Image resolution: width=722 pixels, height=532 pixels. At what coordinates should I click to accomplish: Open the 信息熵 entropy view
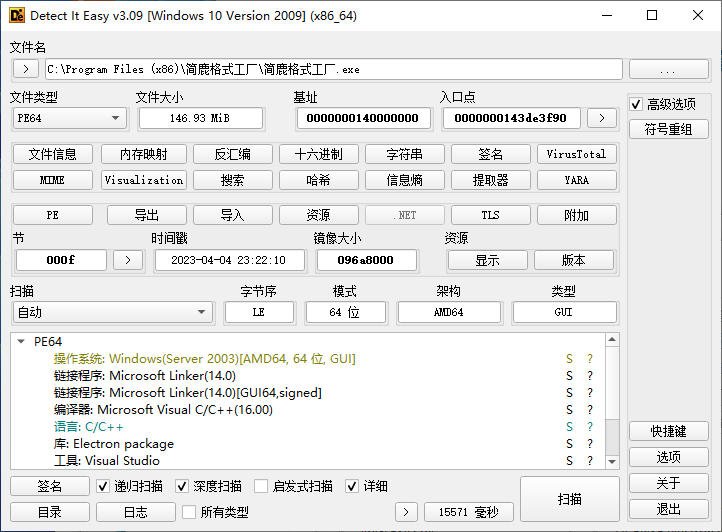(404, 180)
